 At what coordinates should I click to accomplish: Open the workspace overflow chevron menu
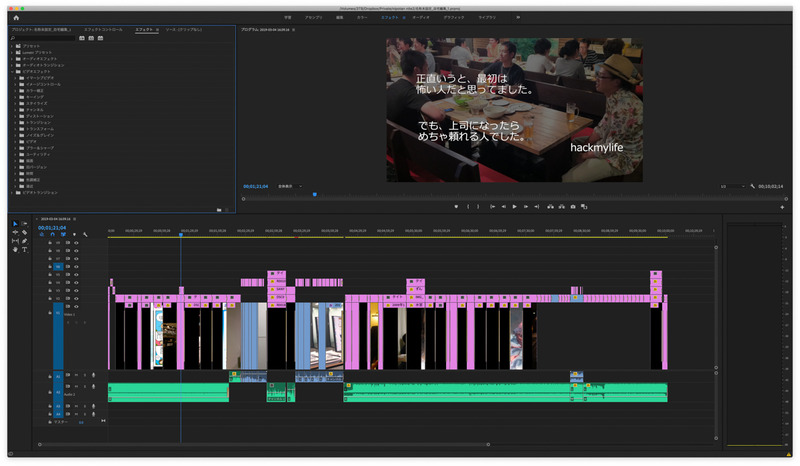pos(518,17)
